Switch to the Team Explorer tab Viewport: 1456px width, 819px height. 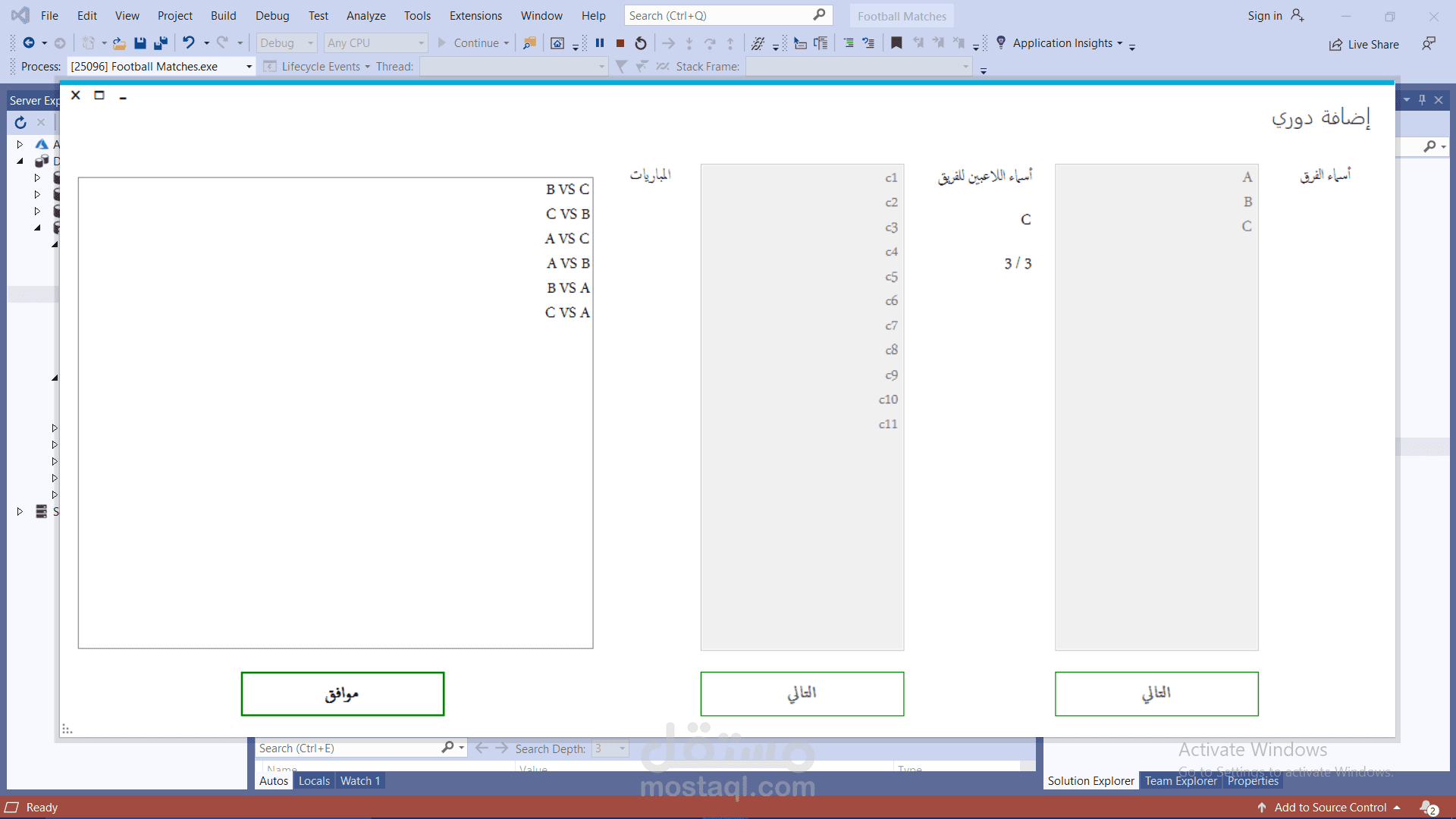pos(1180,781)
